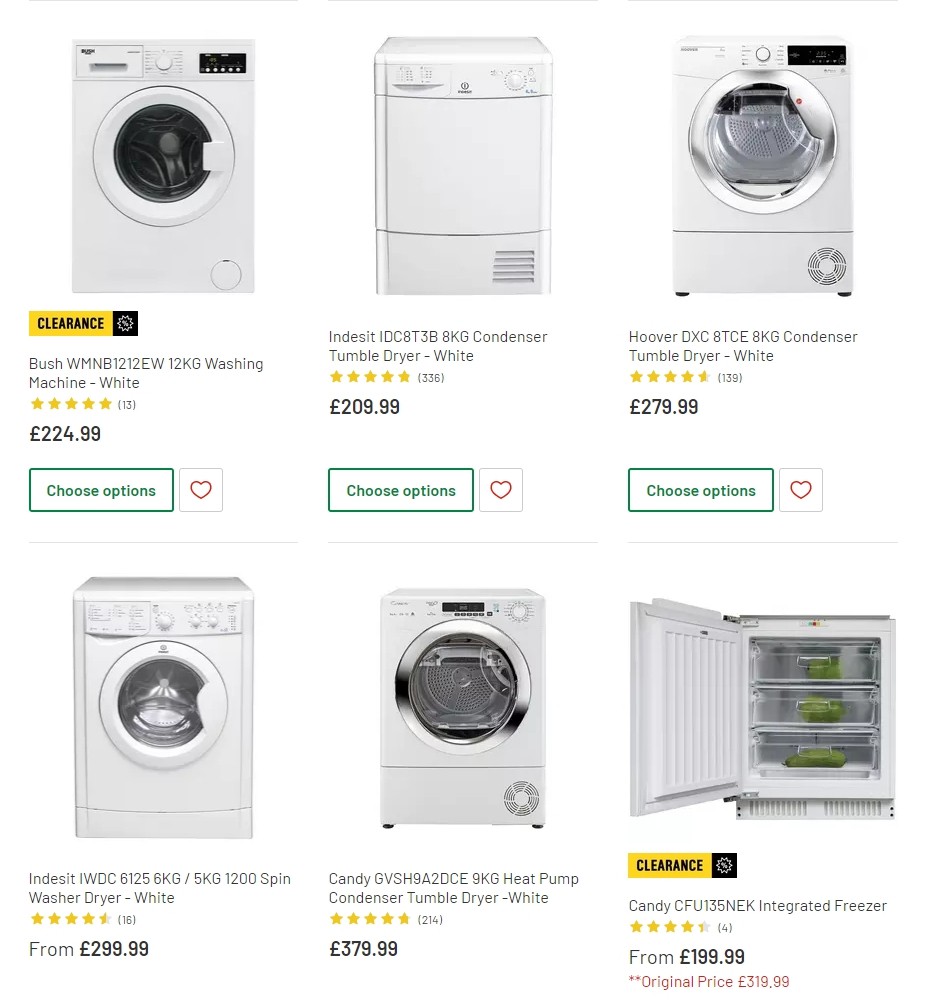The image size is (931, 1002).
Task: Select the snowflake icon on Bush clearance badge
Action: point(126,322)
